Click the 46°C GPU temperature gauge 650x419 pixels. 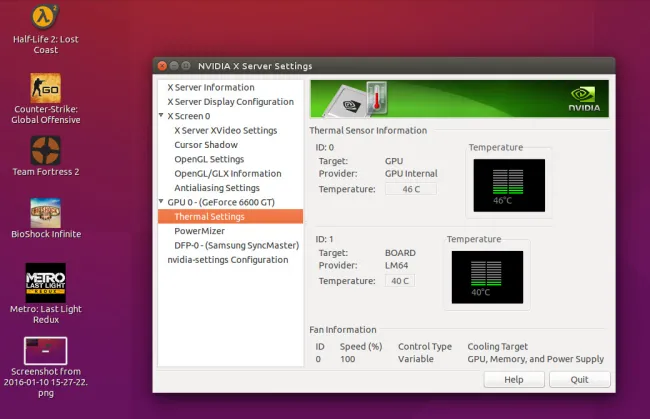509,185
